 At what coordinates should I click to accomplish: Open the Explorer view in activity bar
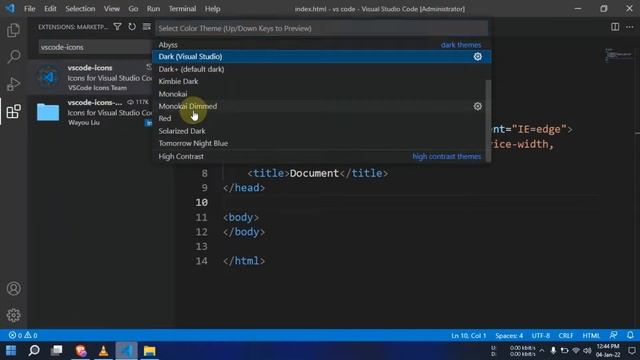point(13,30)
